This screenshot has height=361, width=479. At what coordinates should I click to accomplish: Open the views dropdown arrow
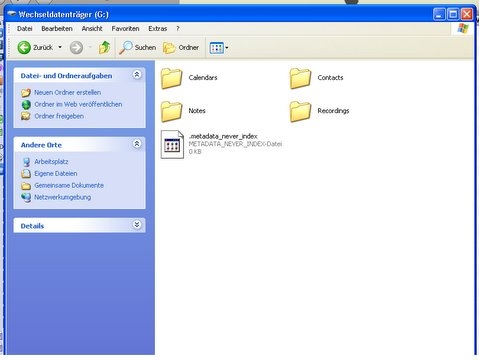coord(227,48)
